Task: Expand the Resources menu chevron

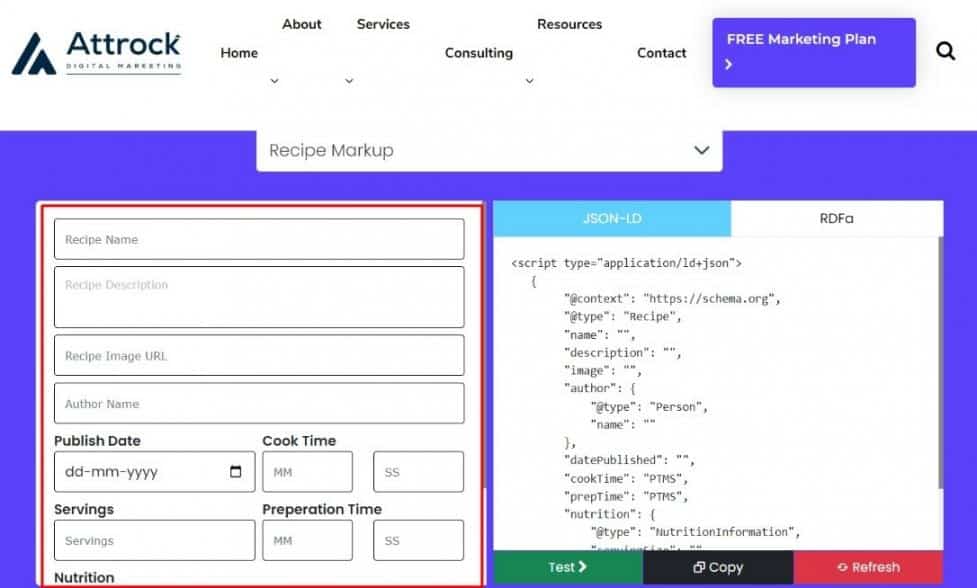Action: click(529, 81)
